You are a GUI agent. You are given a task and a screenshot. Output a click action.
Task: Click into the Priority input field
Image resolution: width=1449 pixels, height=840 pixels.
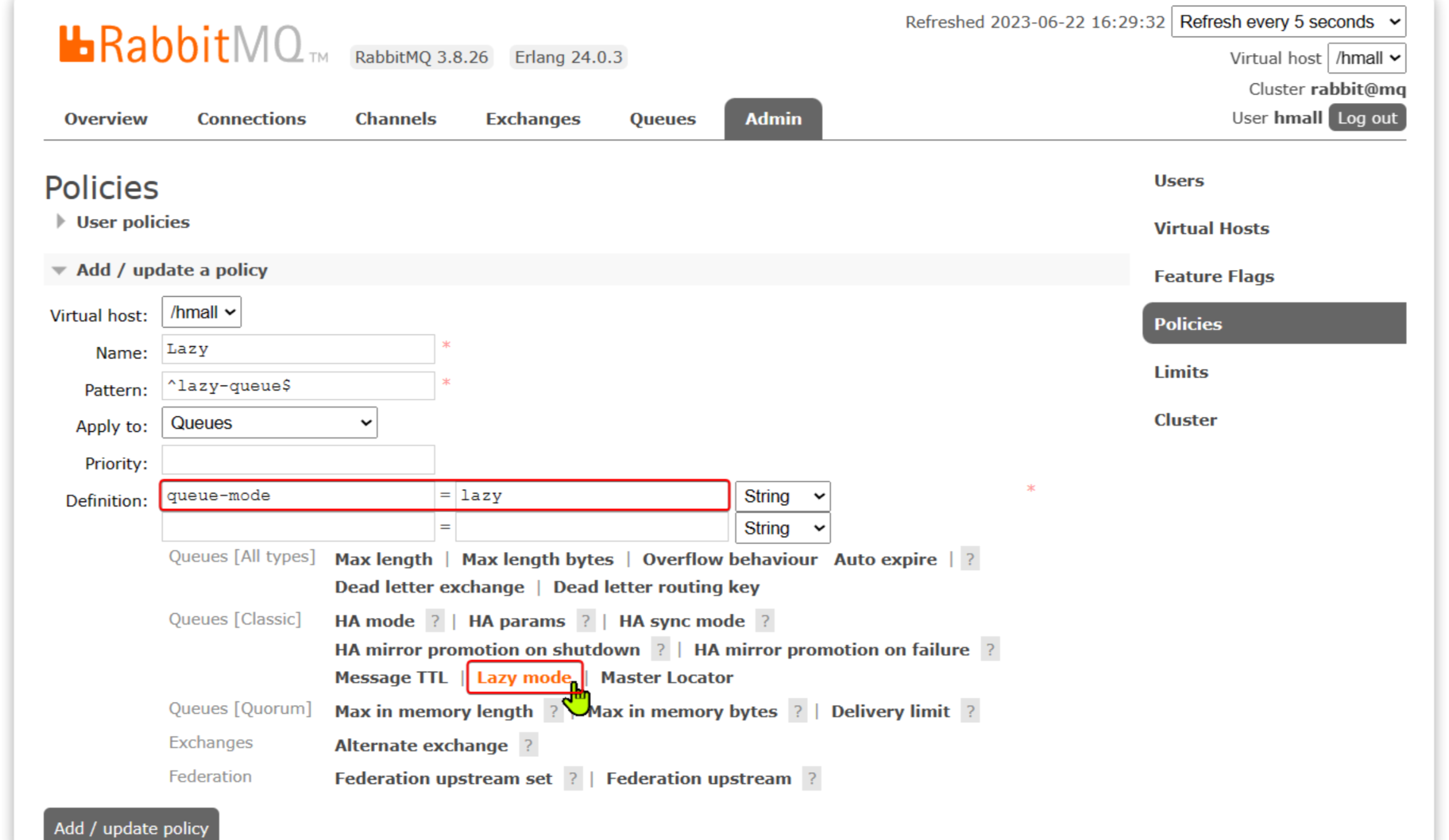tap(298, 460)
